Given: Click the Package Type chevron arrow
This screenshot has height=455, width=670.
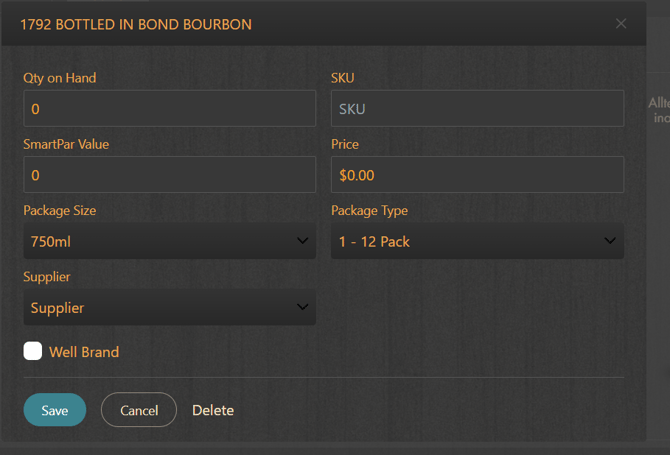Looking at the screenshot, I should click(610, 241).
